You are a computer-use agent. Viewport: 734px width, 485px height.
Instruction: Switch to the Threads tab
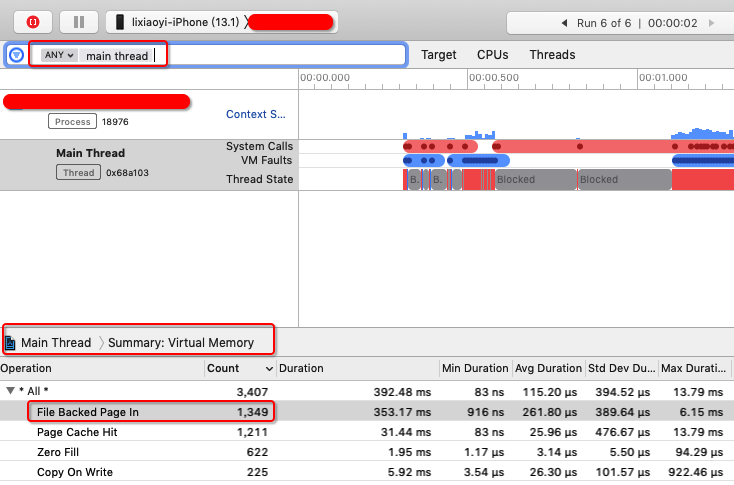(552, 55)
